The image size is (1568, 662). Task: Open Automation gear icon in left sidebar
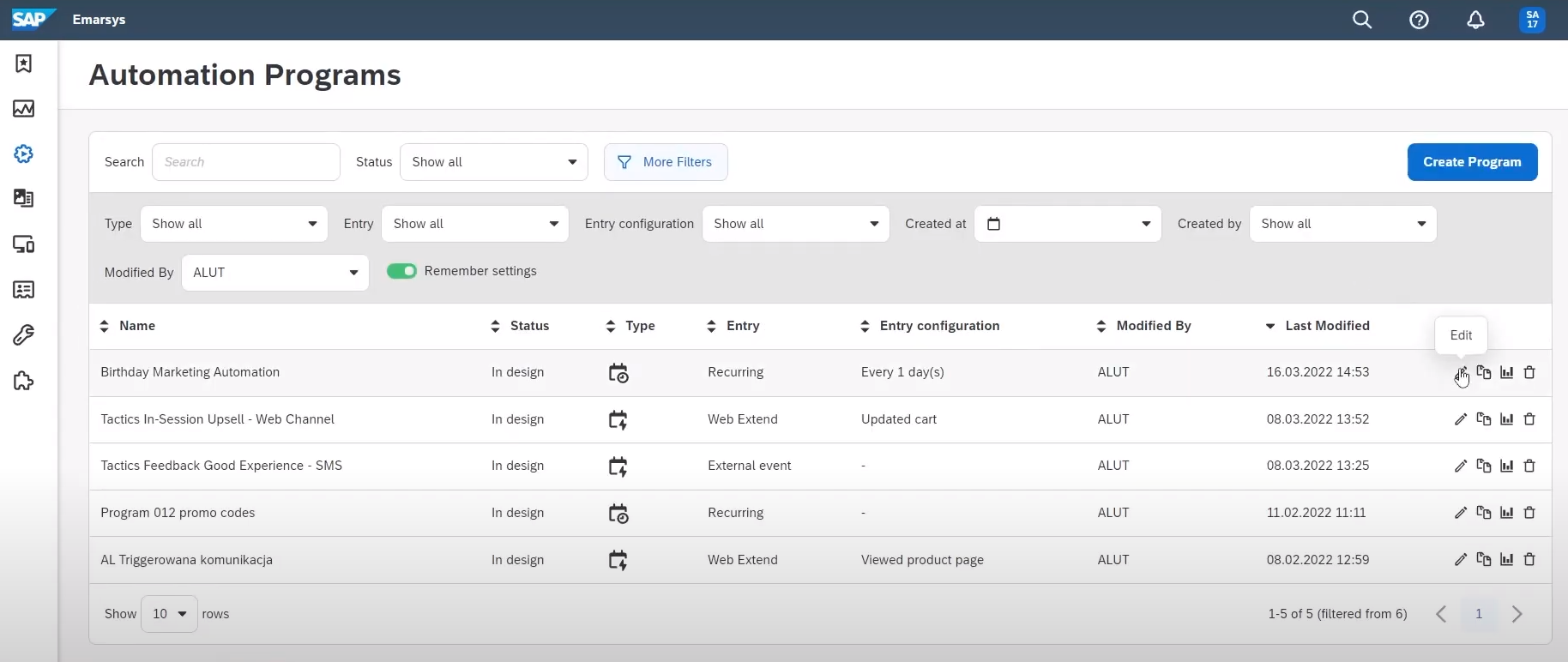coord(24,153)
